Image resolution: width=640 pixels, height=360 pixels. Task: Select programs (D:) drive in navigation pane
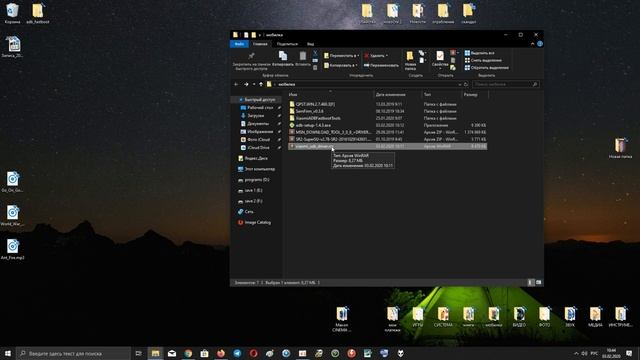tap(256, 180)
